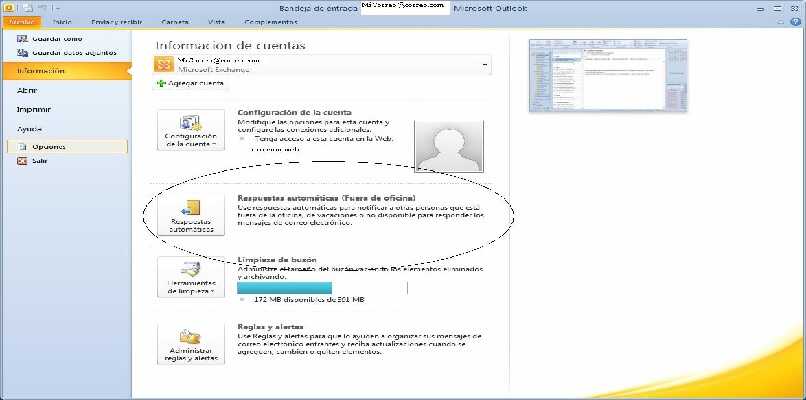The image size is (806, 400).
Task: Click the orange Exchange account icon
Action: pyautogui.click(x=166, y=64)
